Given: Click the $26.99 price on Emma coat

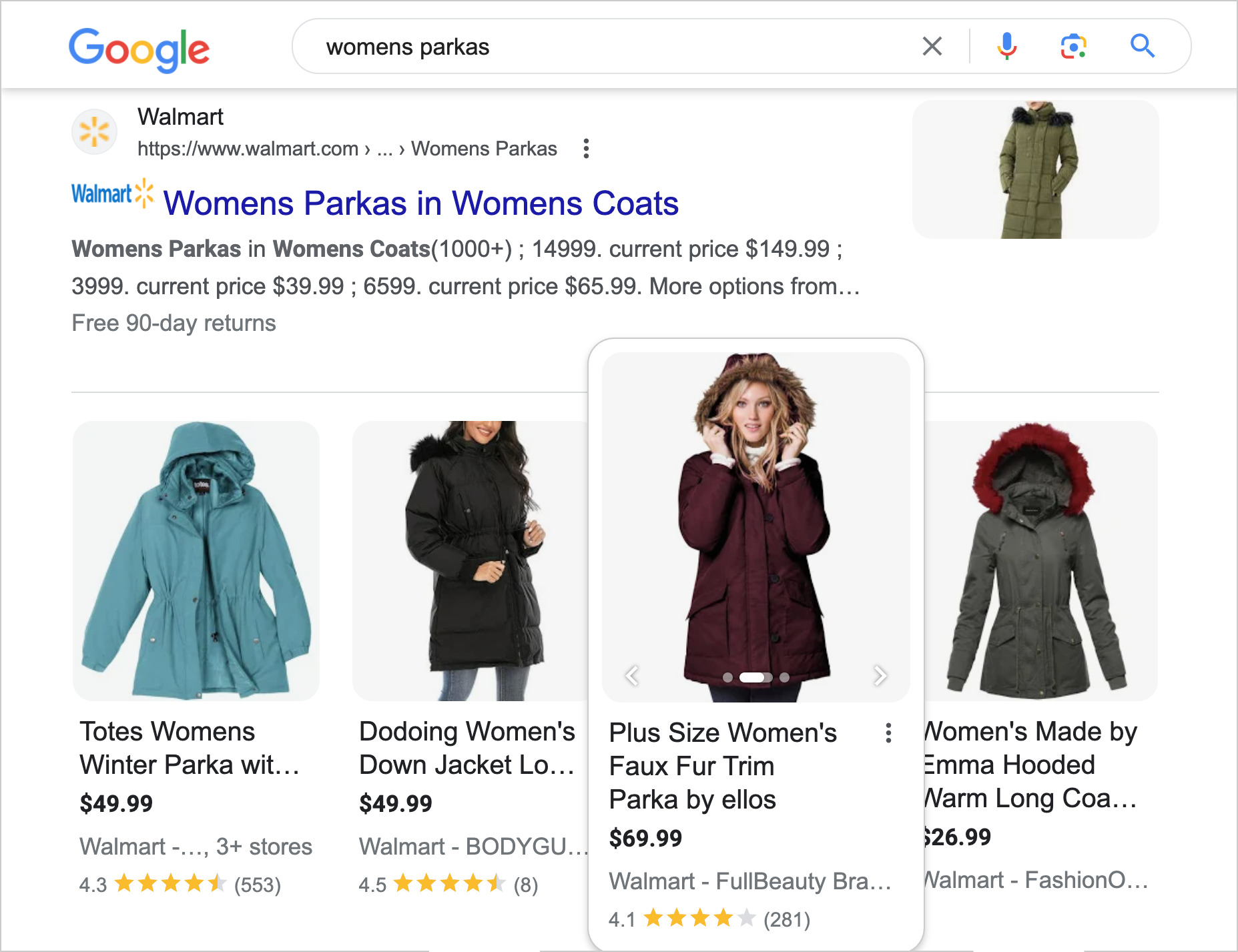Looking at the screenshot, I should 958,837.
